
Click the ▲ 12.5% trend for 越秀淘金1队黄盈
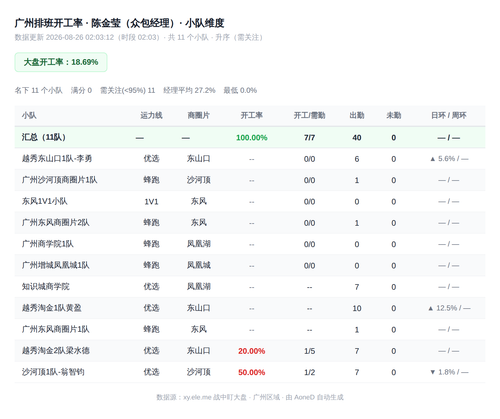[449, 308]
